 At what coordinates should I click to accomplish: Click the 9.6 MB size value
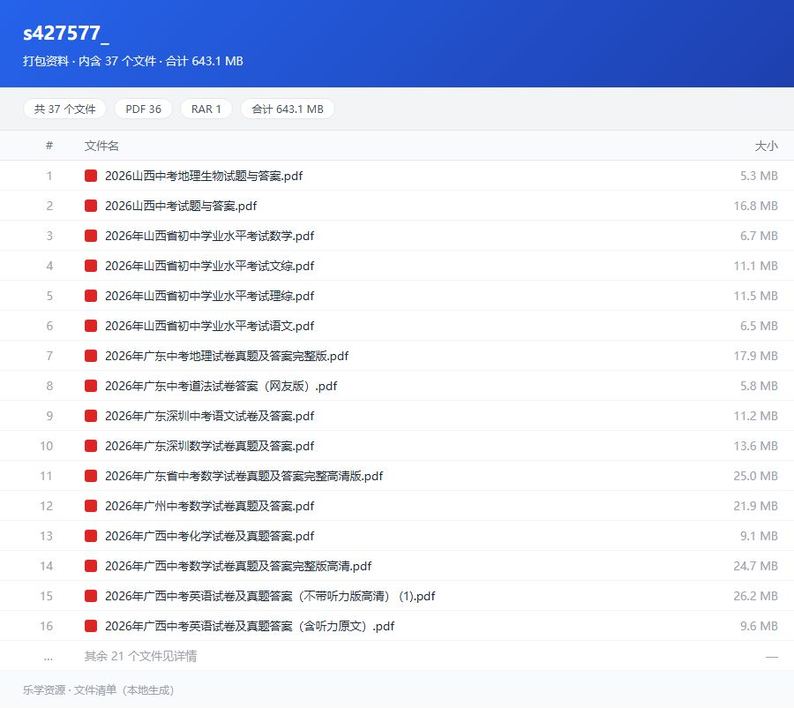click(x=759, y=626)
